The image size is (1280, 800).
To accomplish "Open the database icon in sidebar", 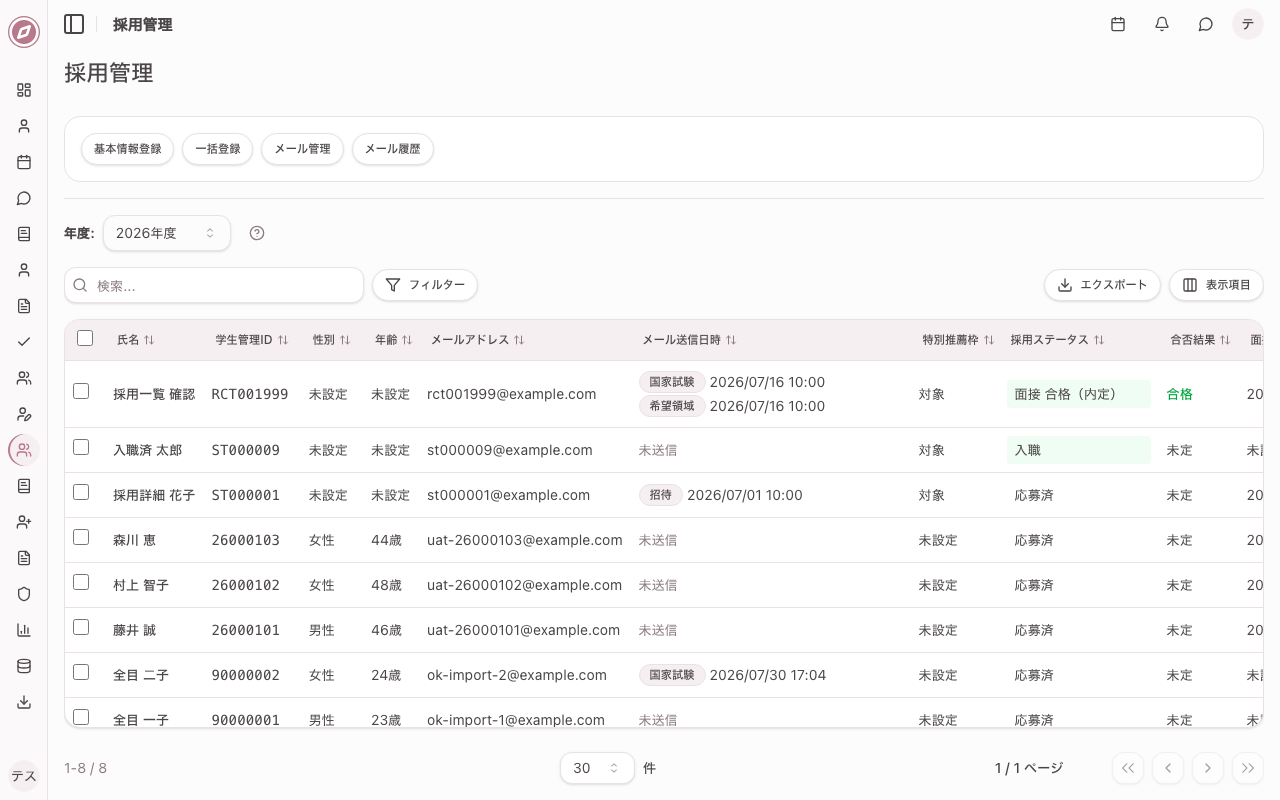I will coord(24,666).
